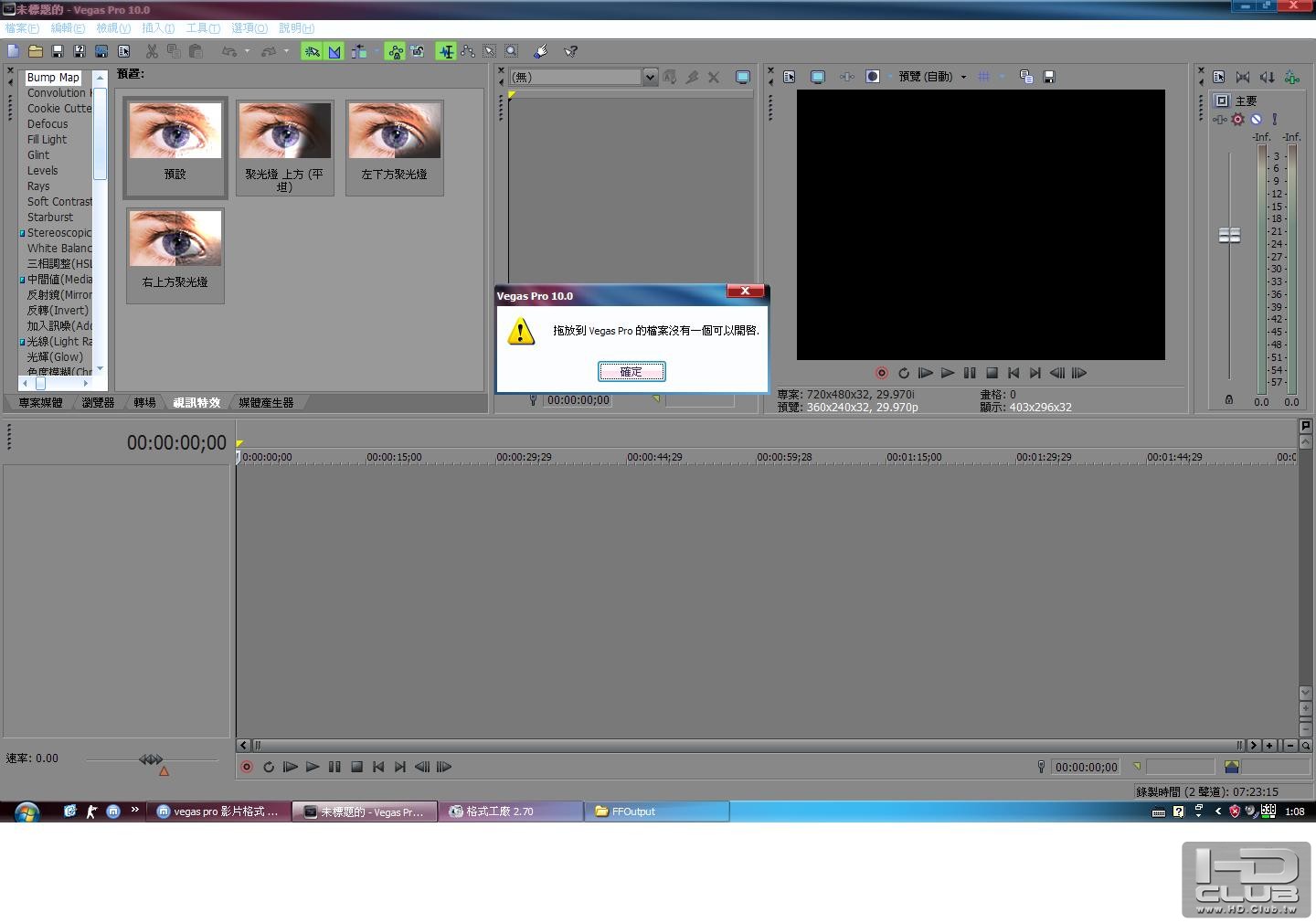1316x923 pixels.
Task: Click the Master volume fader handle
Action: [x=1229, y=236]
